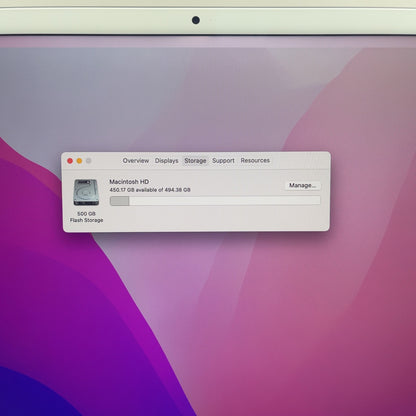Select the Storage tab

(195, 161)
